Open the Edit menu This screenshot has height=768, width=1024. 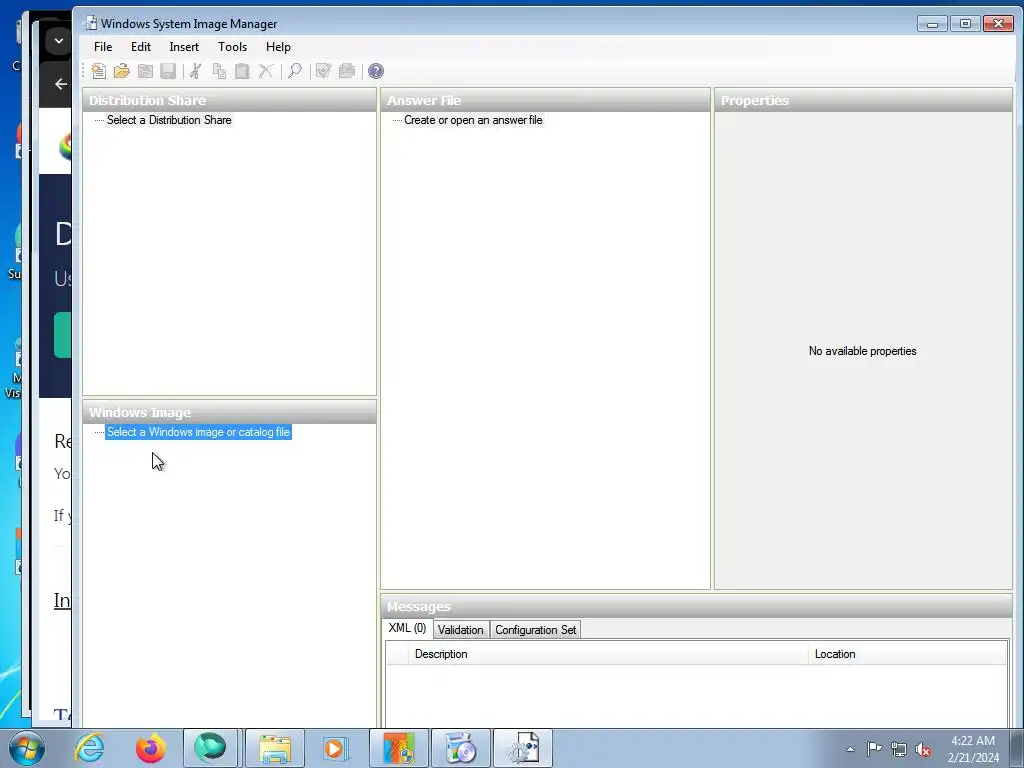pos(141,47)
